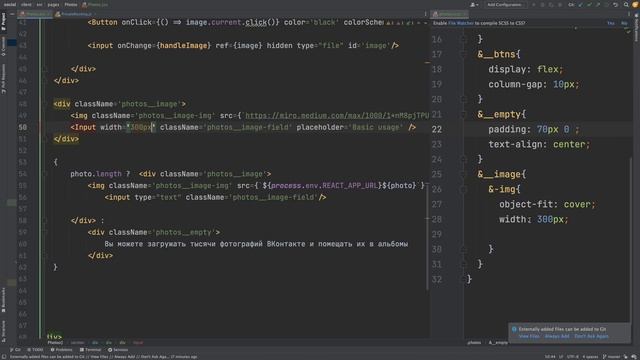Viewport: 640px width, 360px height.
Task: Click the 'text-align: center' property line
Action: pyautogui.click(x=539, y=144)
